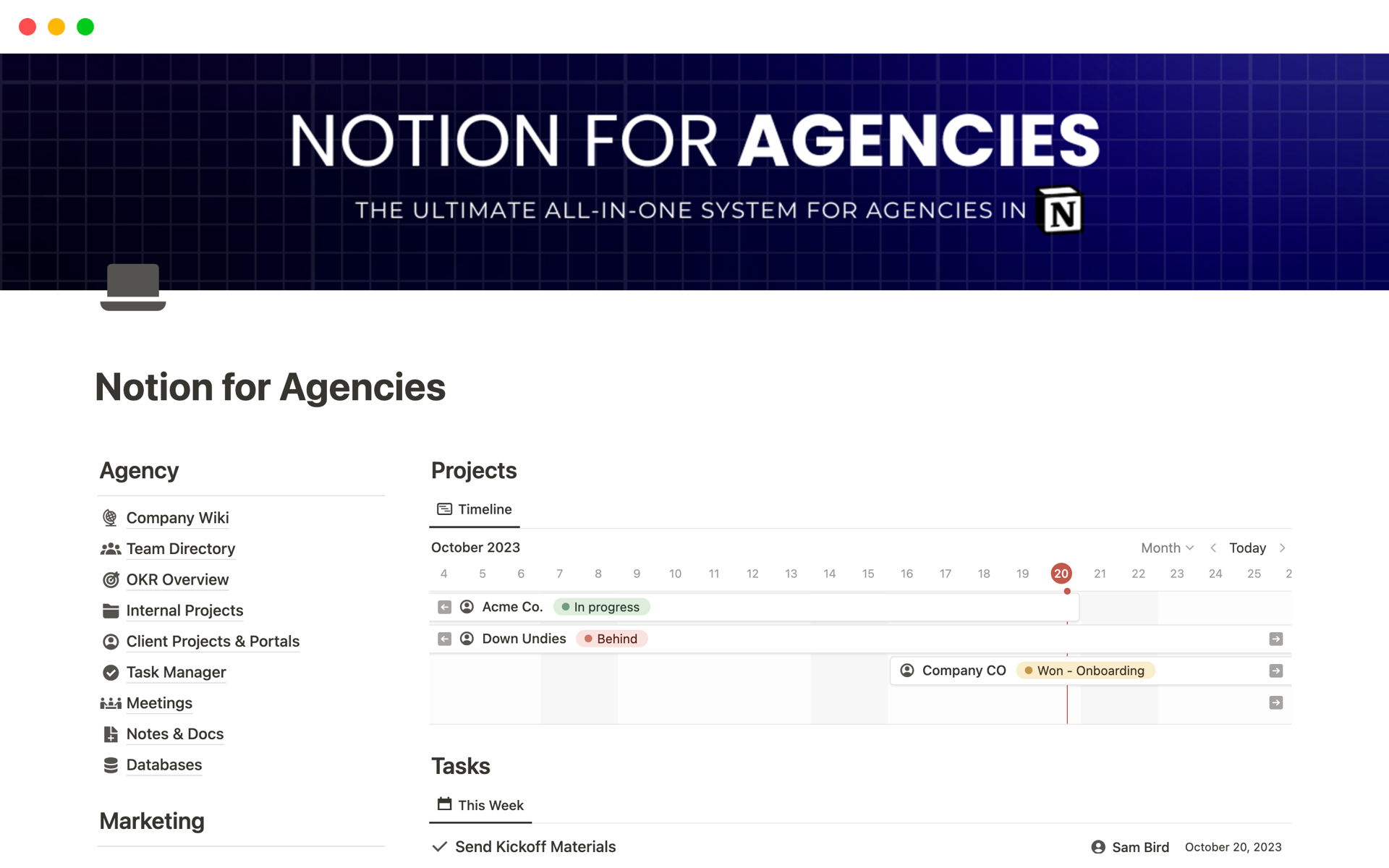Click forward arrow to next month

[x=1283, y=547]
